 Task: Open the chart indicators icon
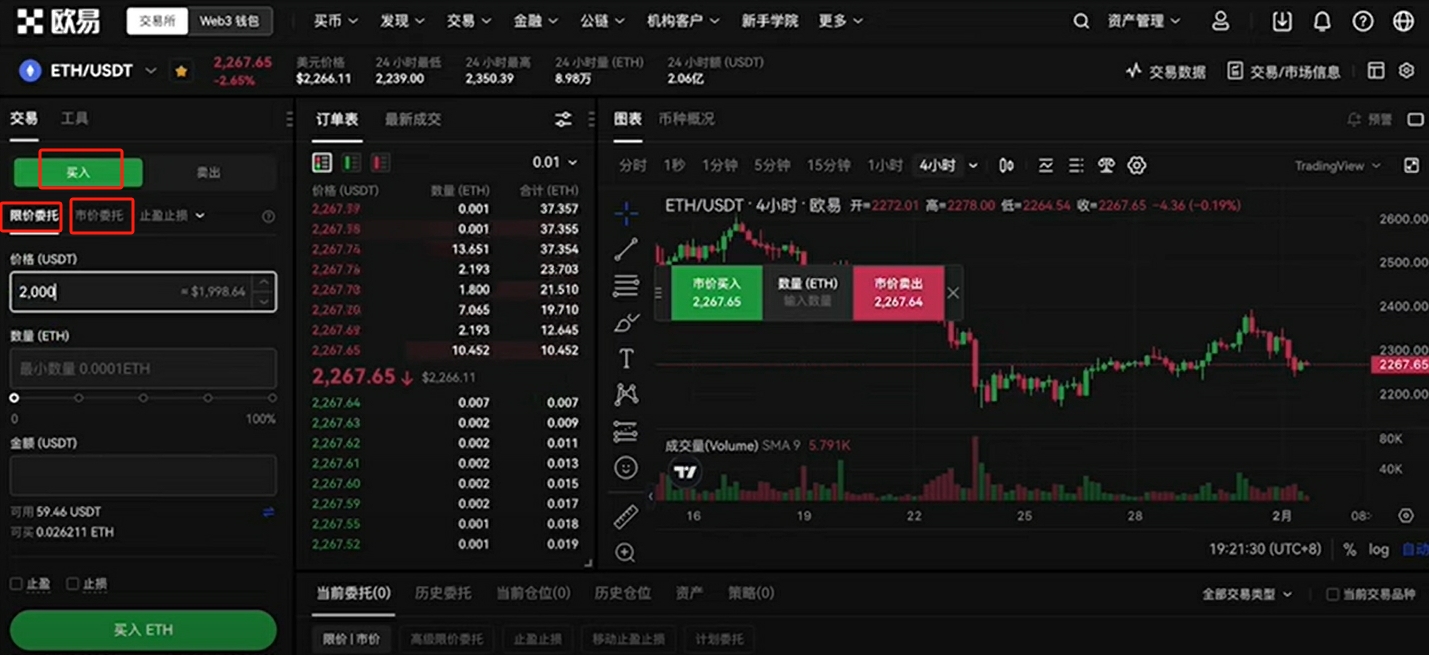[1046, 166]
